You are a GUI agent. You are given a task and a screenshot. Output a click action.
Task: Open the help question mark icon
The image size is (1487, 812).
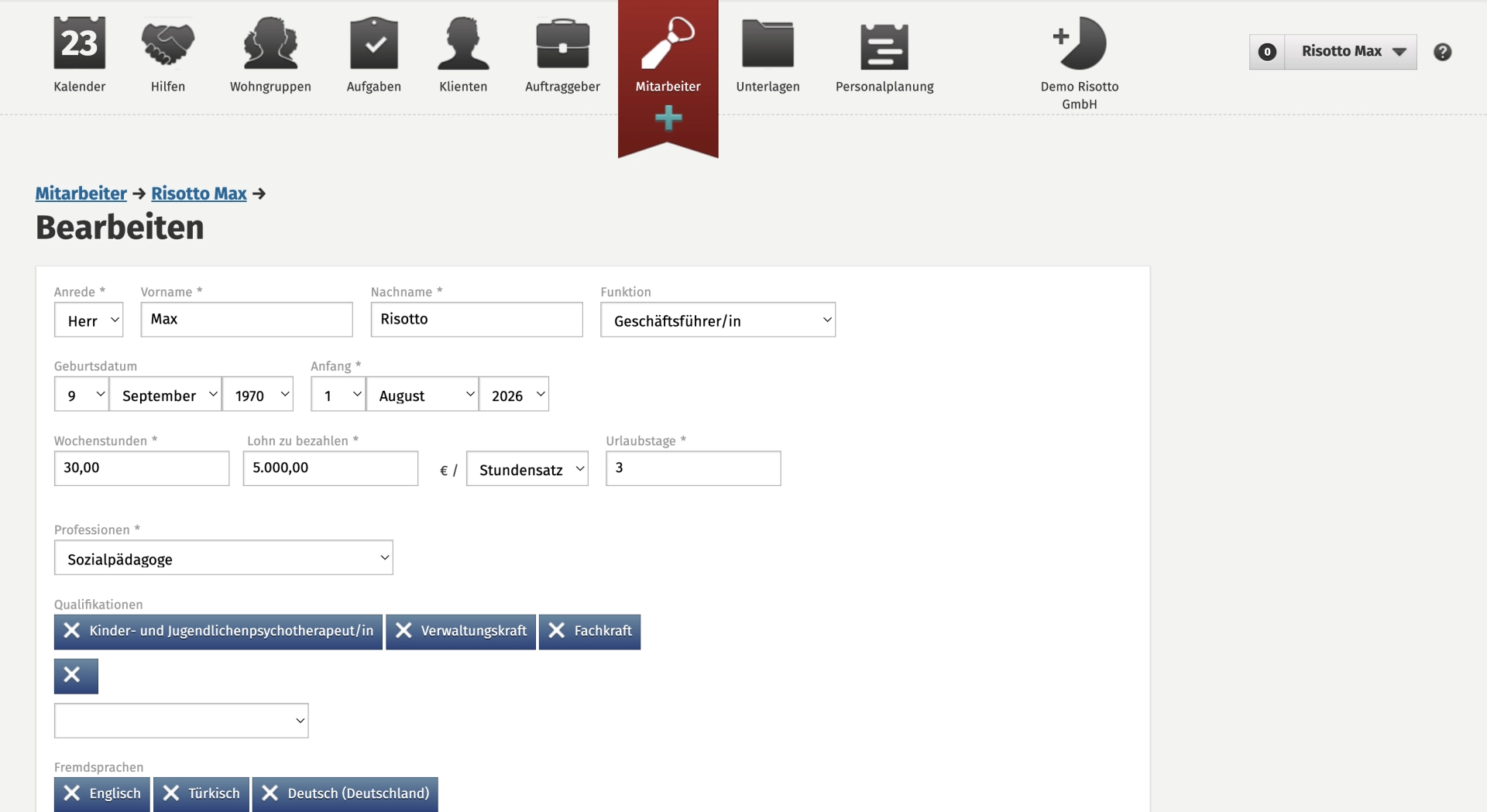point(1442,52)
